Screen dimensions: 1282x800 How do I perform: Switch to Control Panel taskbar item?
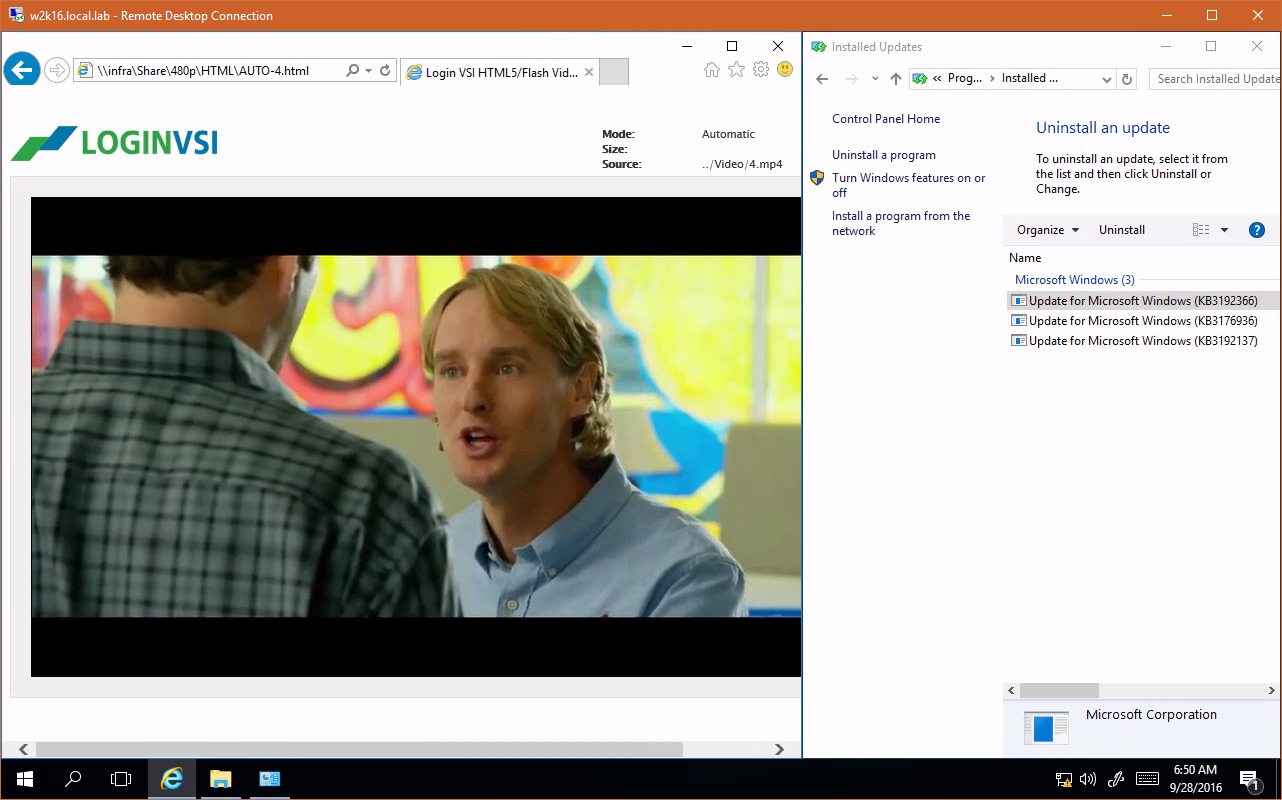click(x=270, y=779)
